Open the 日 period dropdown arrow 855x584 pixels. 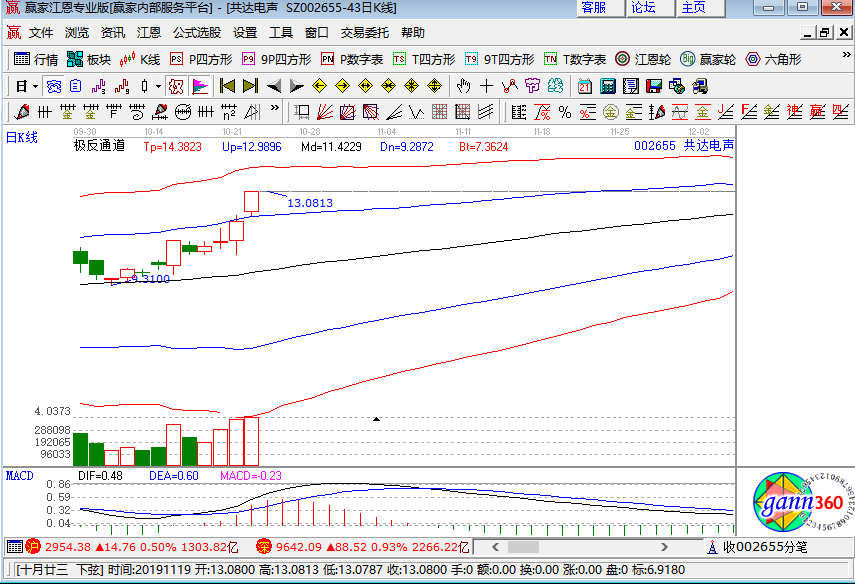click(35, 86)
